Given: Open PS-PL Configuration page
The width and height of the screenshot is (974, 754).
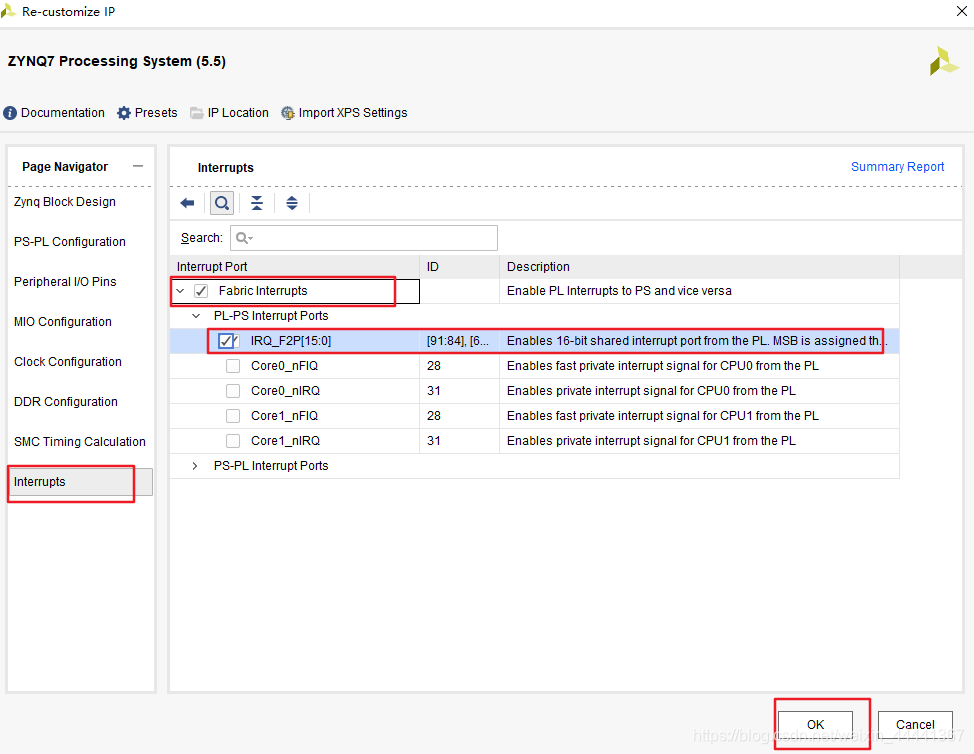Looking at the screenshot, I should coord(70,242).
